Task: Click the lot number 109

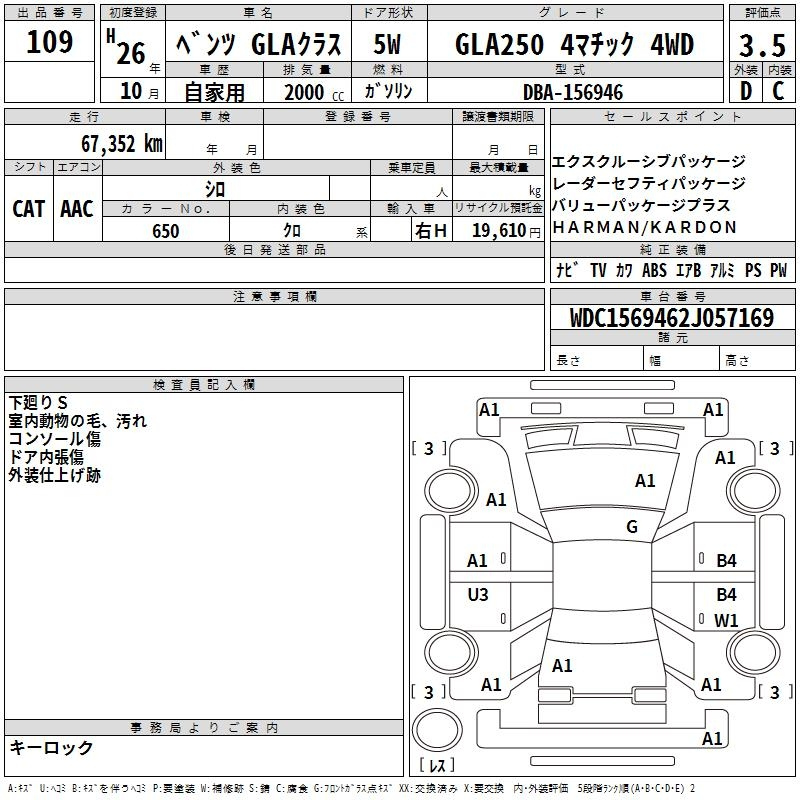Action: (49, 43)
